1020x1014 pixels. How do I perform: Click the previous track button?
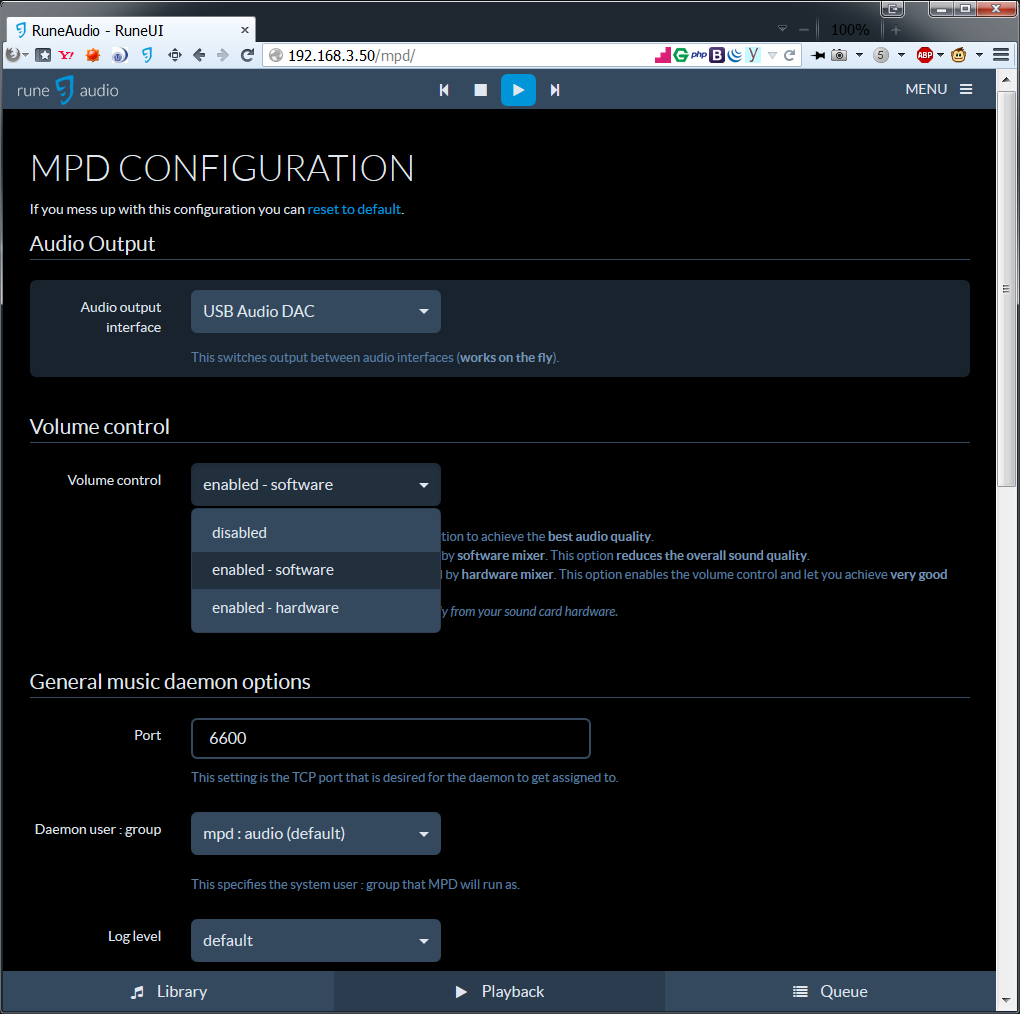[x=444, y=90]
